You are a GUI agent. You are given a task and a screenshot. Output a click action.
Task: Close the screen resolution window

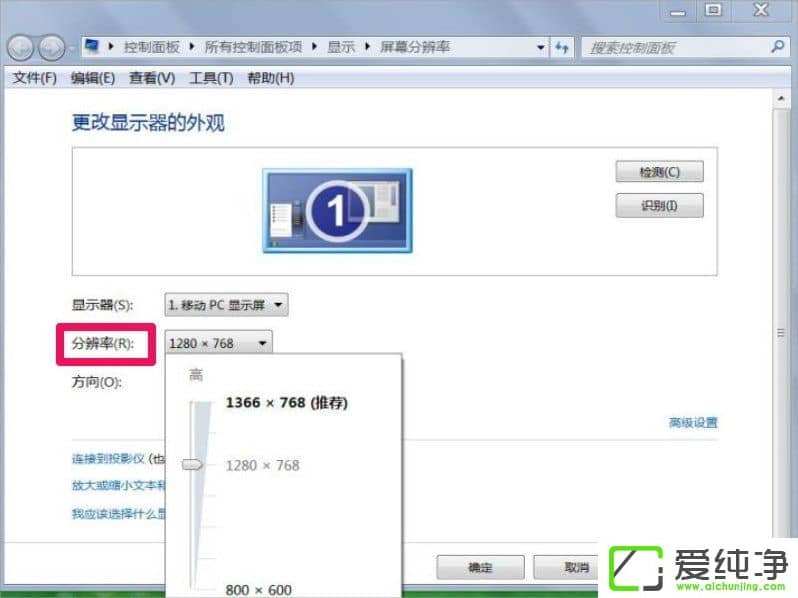tap(761, 10)
